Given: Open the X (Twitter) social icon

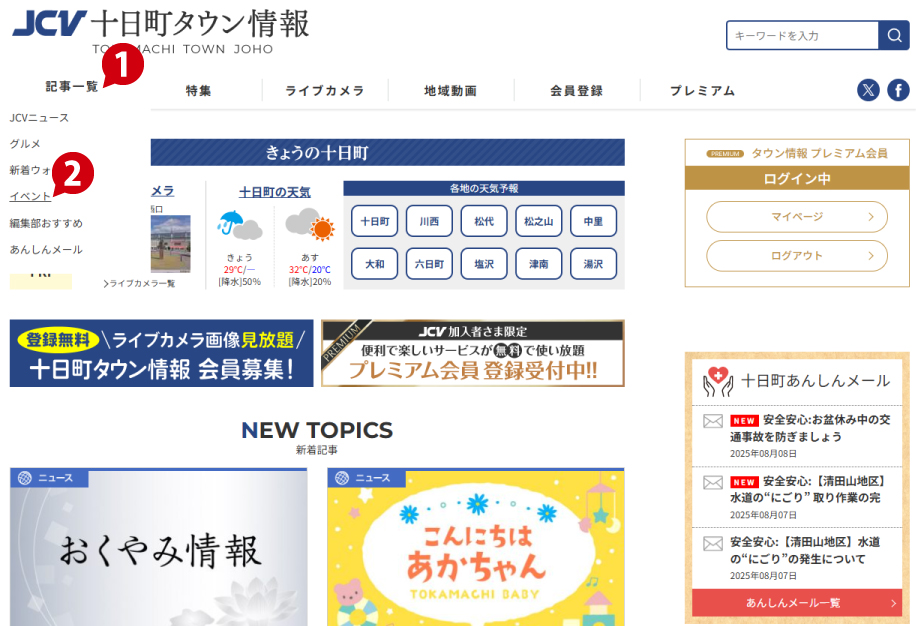Looking at the screenshot, I should pyautogui.click(x=868, y=90).
